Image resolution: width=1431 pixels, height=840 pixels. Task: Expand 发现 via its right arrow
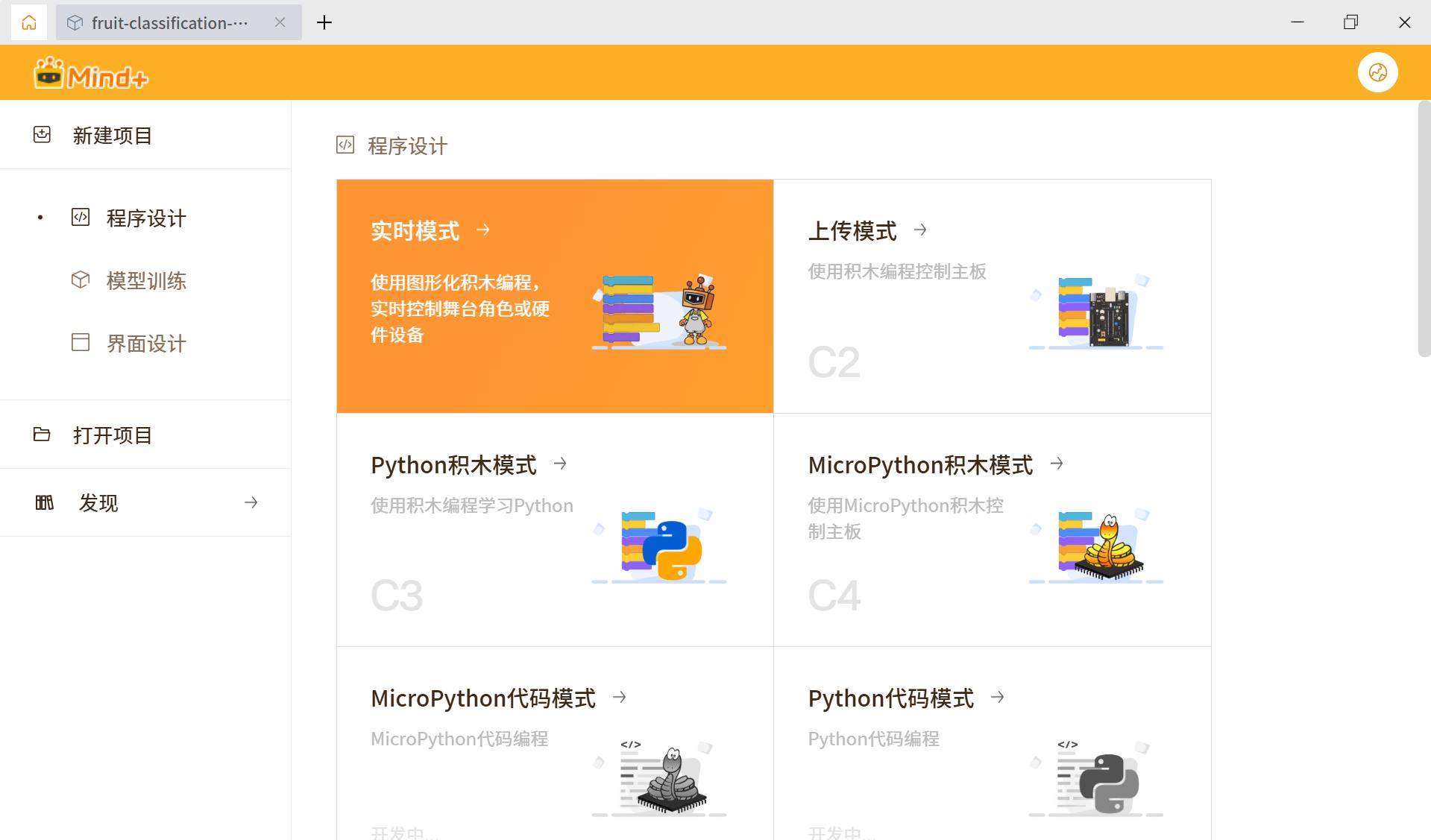point(251,502)
